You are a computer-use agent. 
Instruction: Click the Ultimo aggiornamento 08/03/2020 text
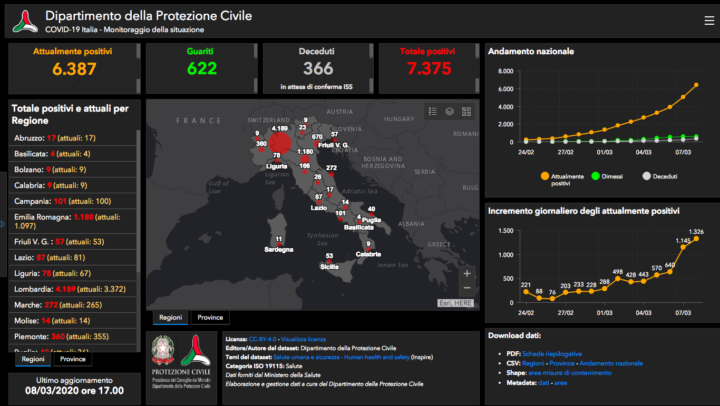point(74,386)
